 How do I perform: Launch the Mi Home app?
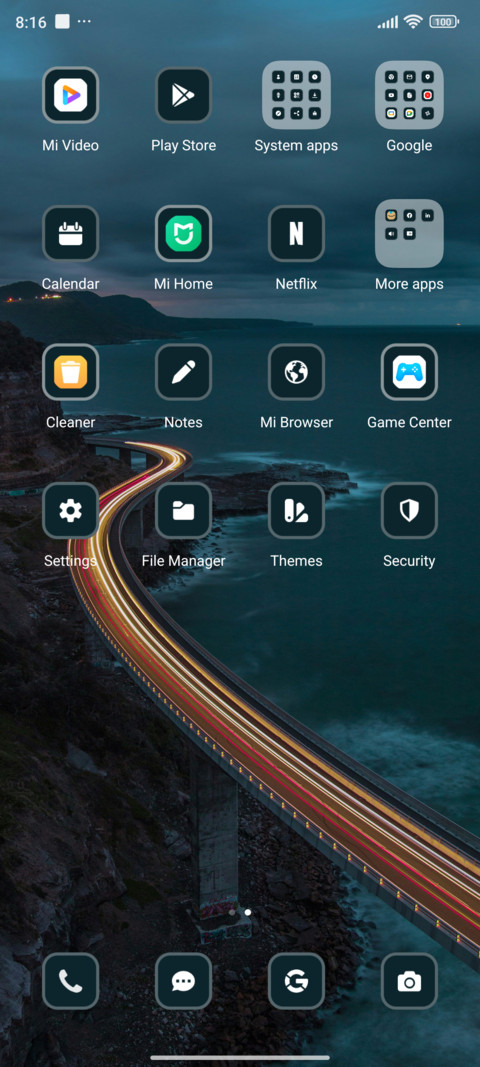point(183,233)
